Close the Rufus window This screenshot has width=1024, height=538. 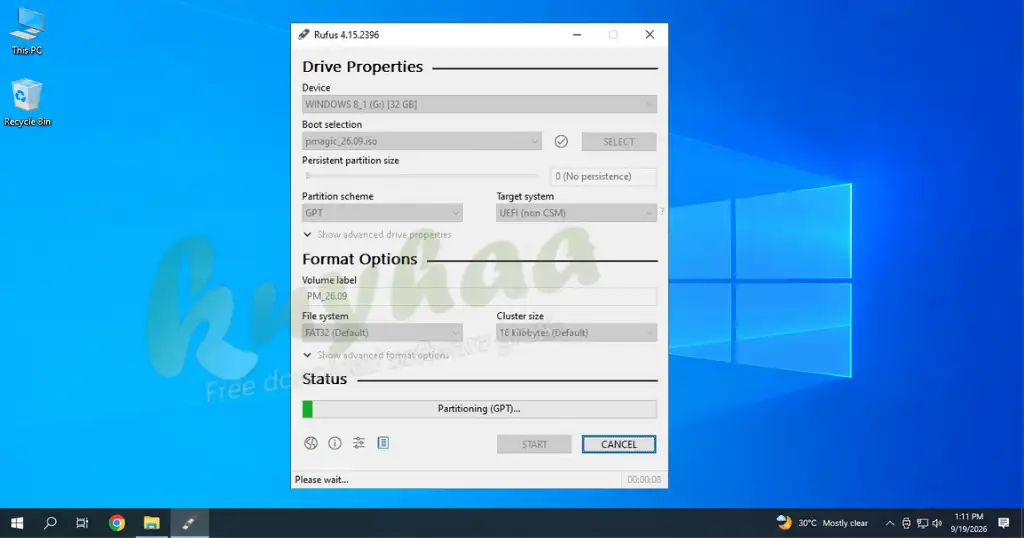pos(650,35)
